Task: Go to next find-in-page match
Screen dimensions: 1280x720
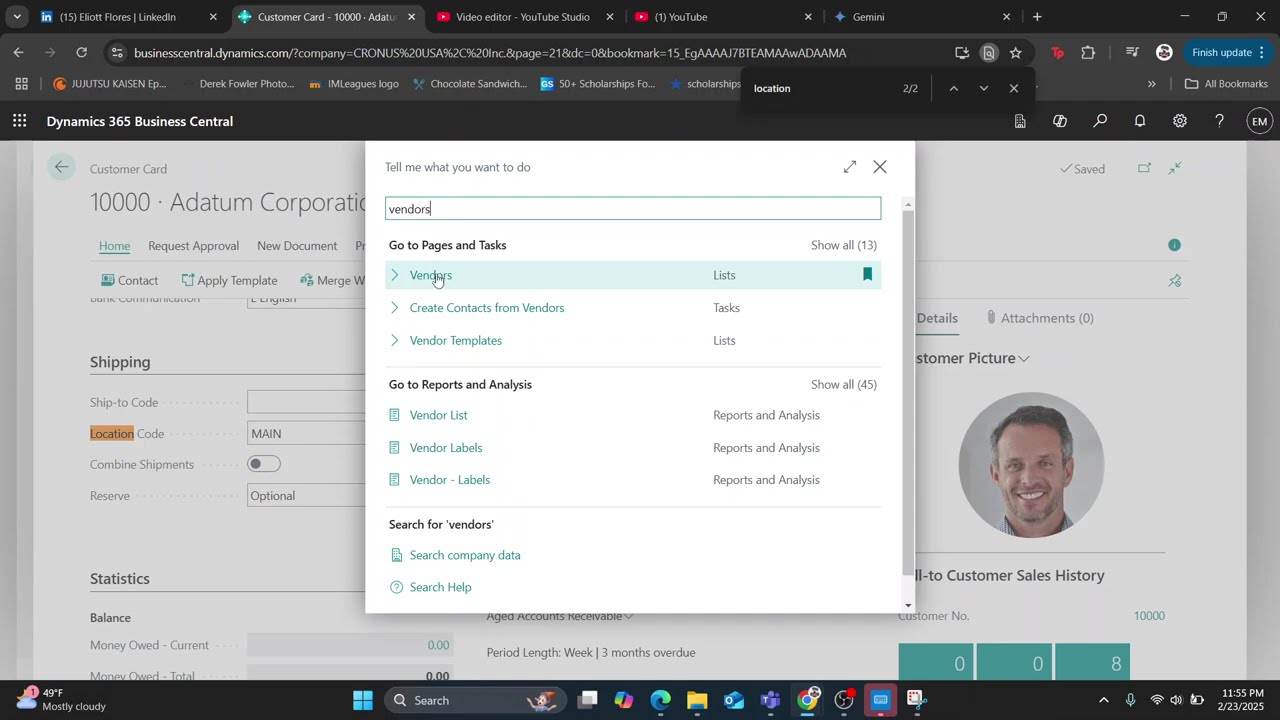Action: pyautogui.click(x=984, y=88)
